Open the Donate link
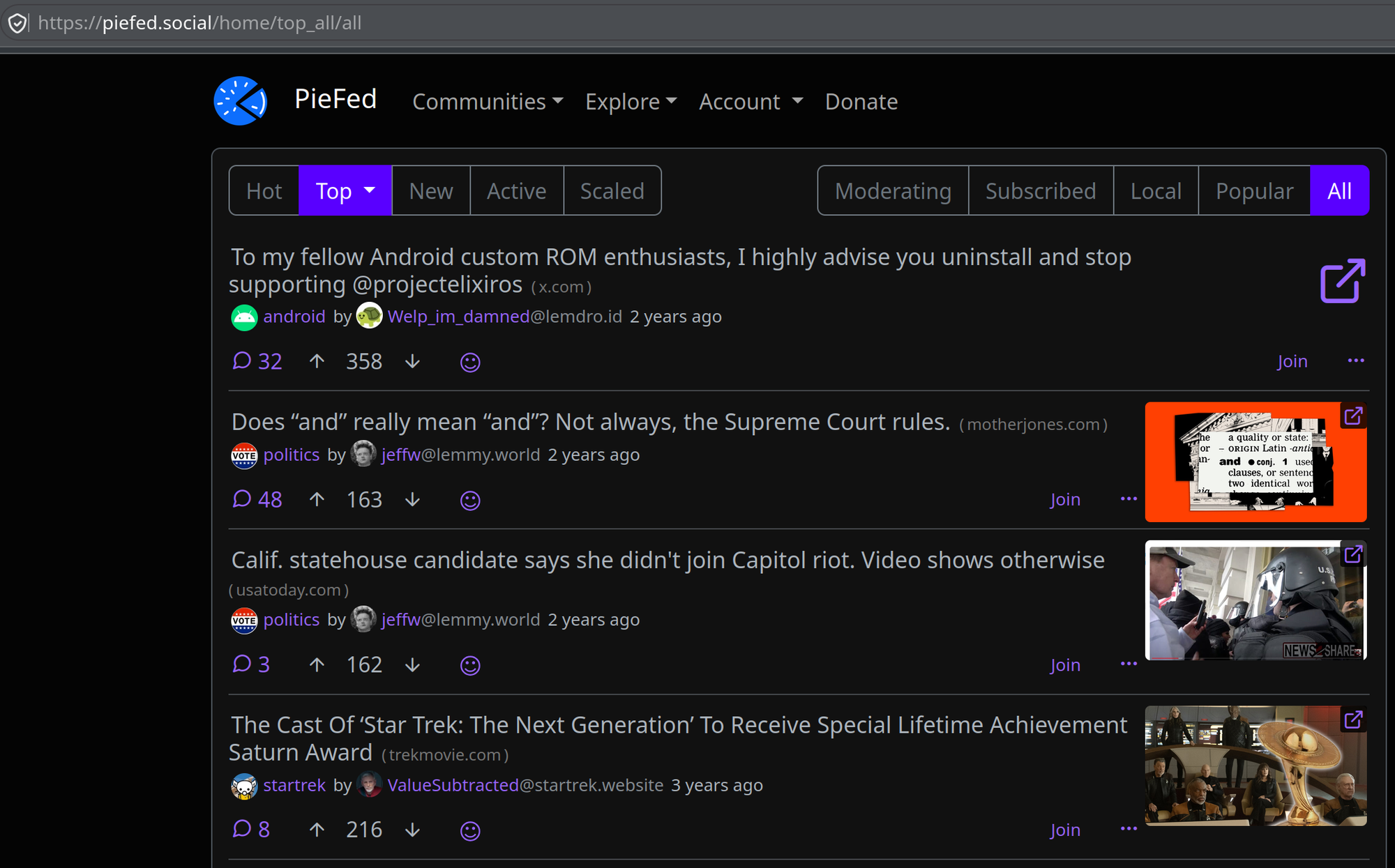The height and width of the screenshot is (868, 1395). pos(861,102)
